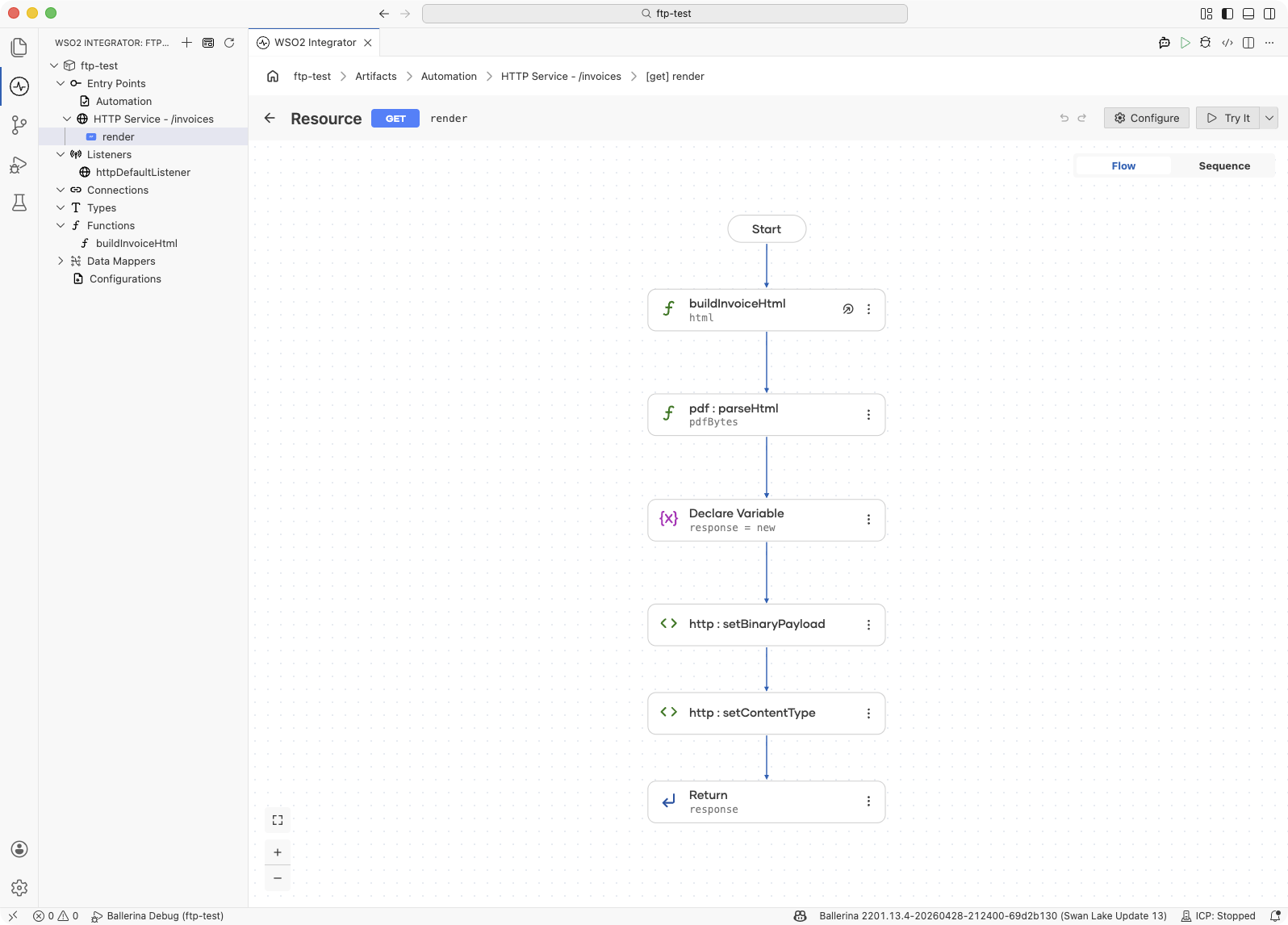Click the AI copilot chat icon in toolbar
The image size is (1288, 925).
coord(1165,43)
